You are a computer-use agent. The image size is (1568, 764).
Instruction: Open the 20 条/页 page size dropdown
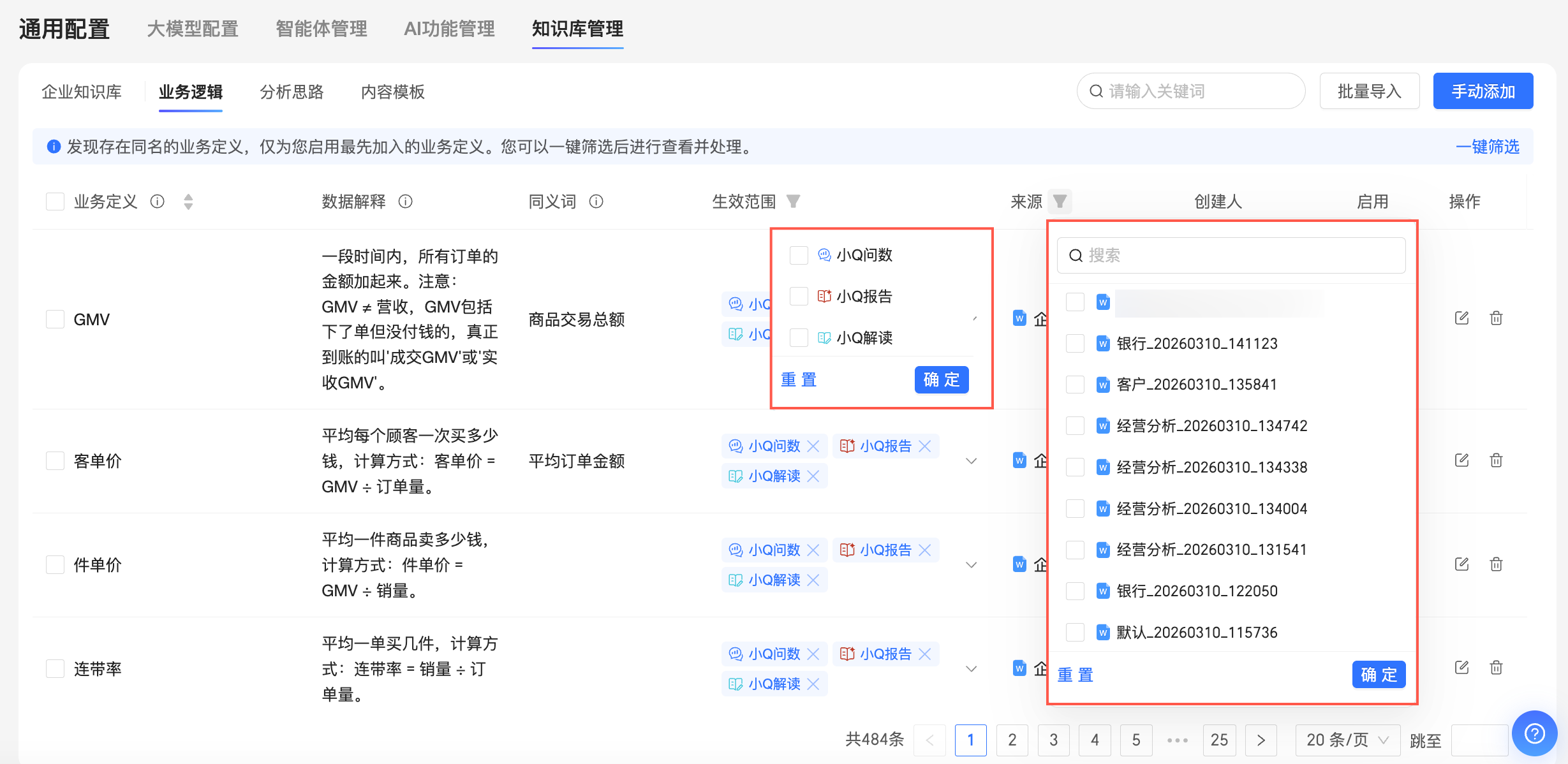pyautogui.click(x=1347, y=740)
